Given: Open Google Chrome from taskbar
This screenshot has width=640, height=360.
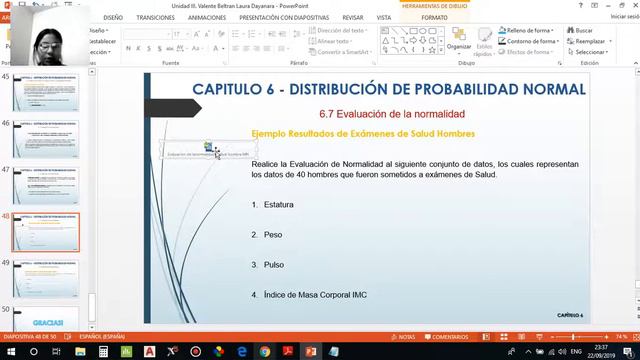Looking at the screenshot, I should 265,351.
